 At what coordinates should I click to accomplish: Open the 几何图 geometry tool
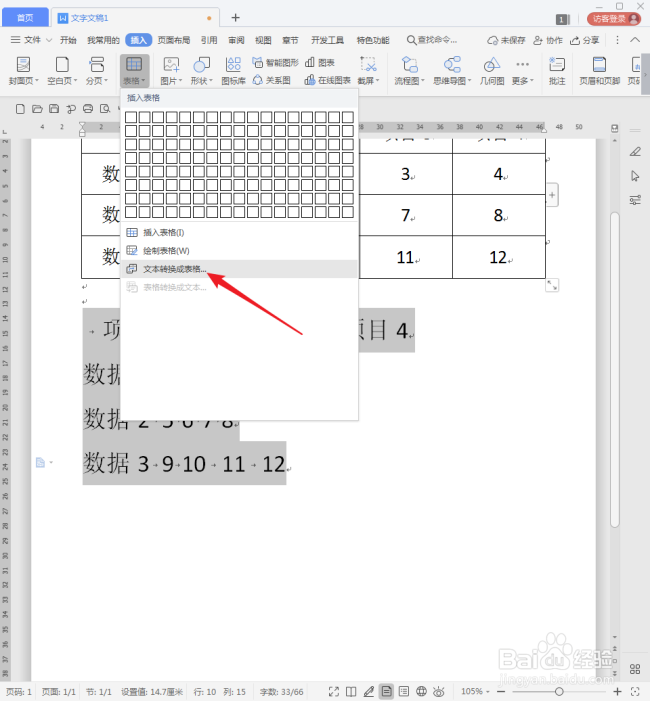(492, 70)
